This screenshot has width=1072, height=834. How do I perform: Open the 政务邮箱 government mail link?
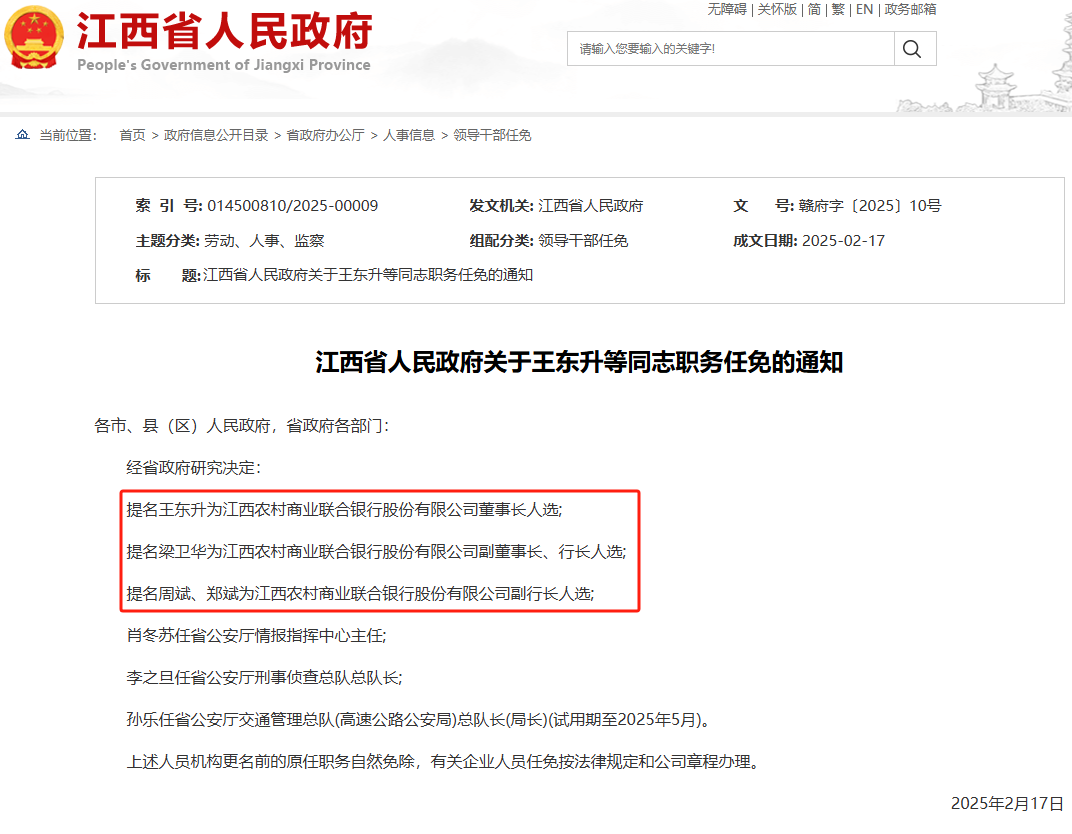pyautogui.click(x=910, y=9)
